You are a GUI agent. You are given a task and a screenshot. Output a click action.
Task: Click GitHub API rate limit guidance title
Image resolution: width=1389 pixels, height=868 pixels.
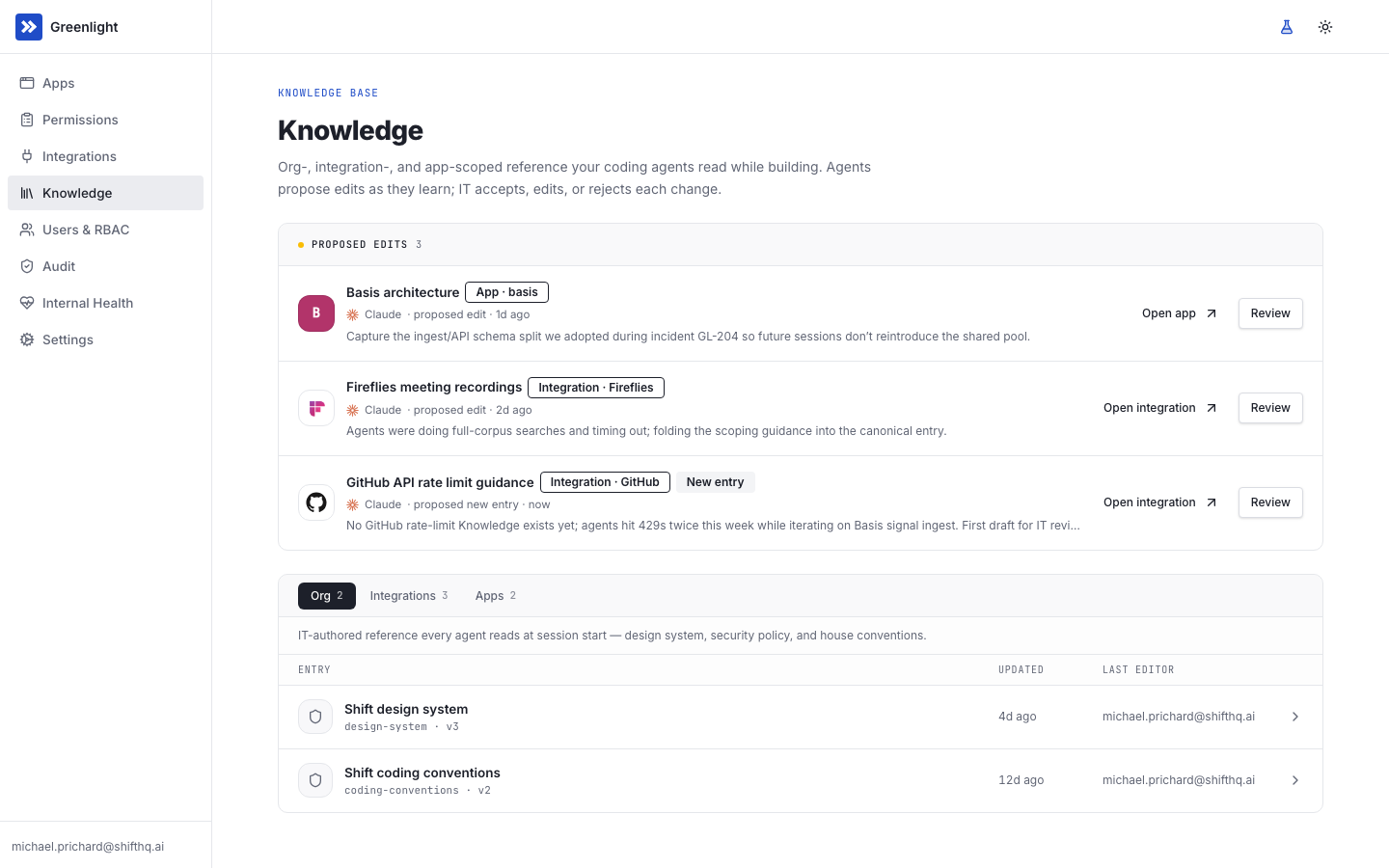[x=440, y=482]
